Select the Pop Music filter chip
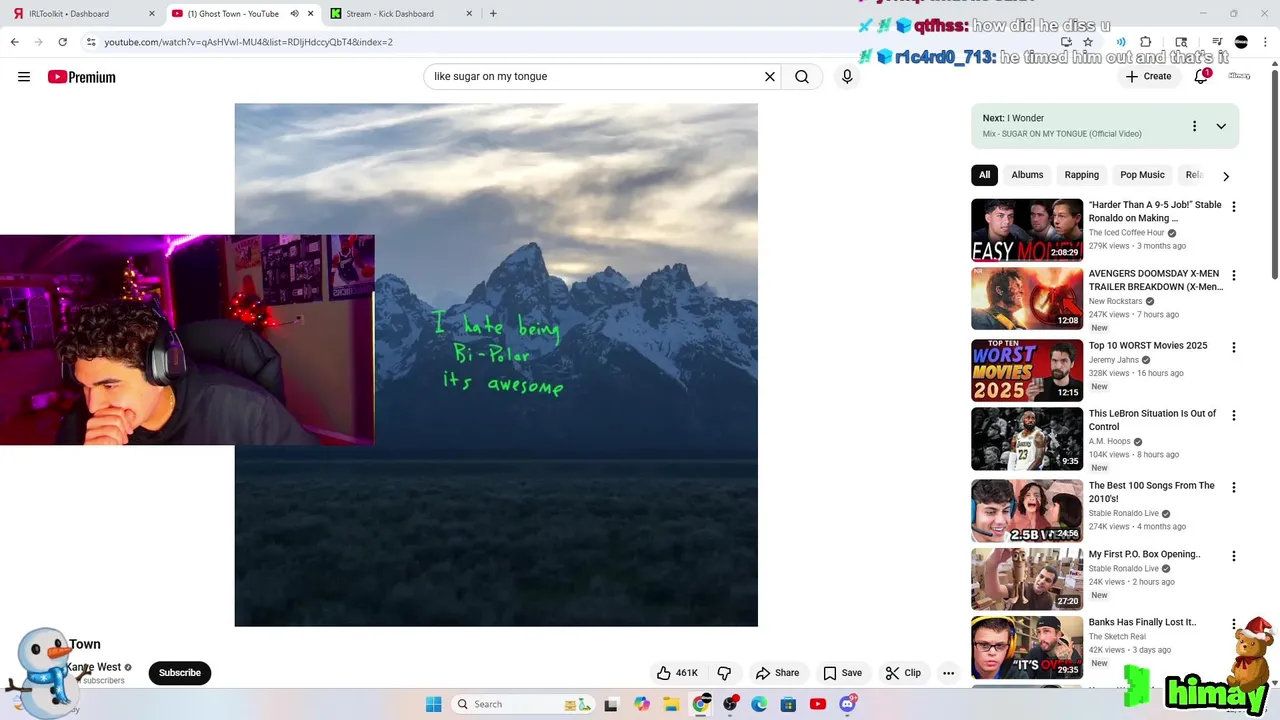This screenshot has width=1280, height=720. 1142,175
